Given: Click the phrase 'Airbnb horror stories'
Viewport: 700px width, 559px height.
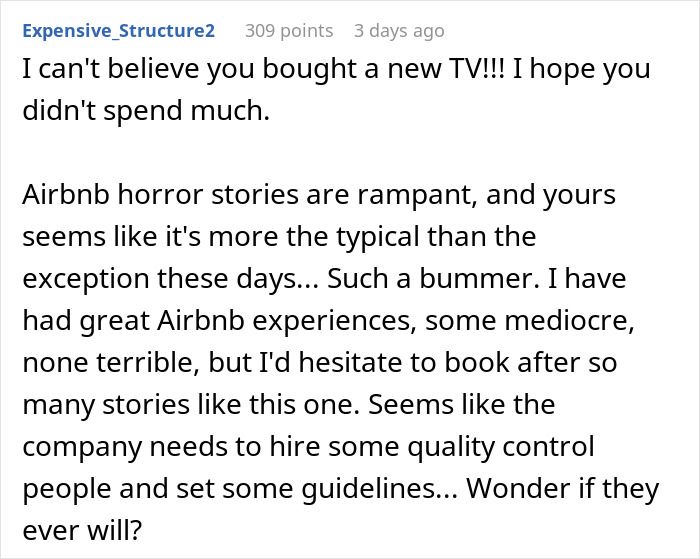Looking at the screenshot, I should pyautogui.click(x=161, y=195).
